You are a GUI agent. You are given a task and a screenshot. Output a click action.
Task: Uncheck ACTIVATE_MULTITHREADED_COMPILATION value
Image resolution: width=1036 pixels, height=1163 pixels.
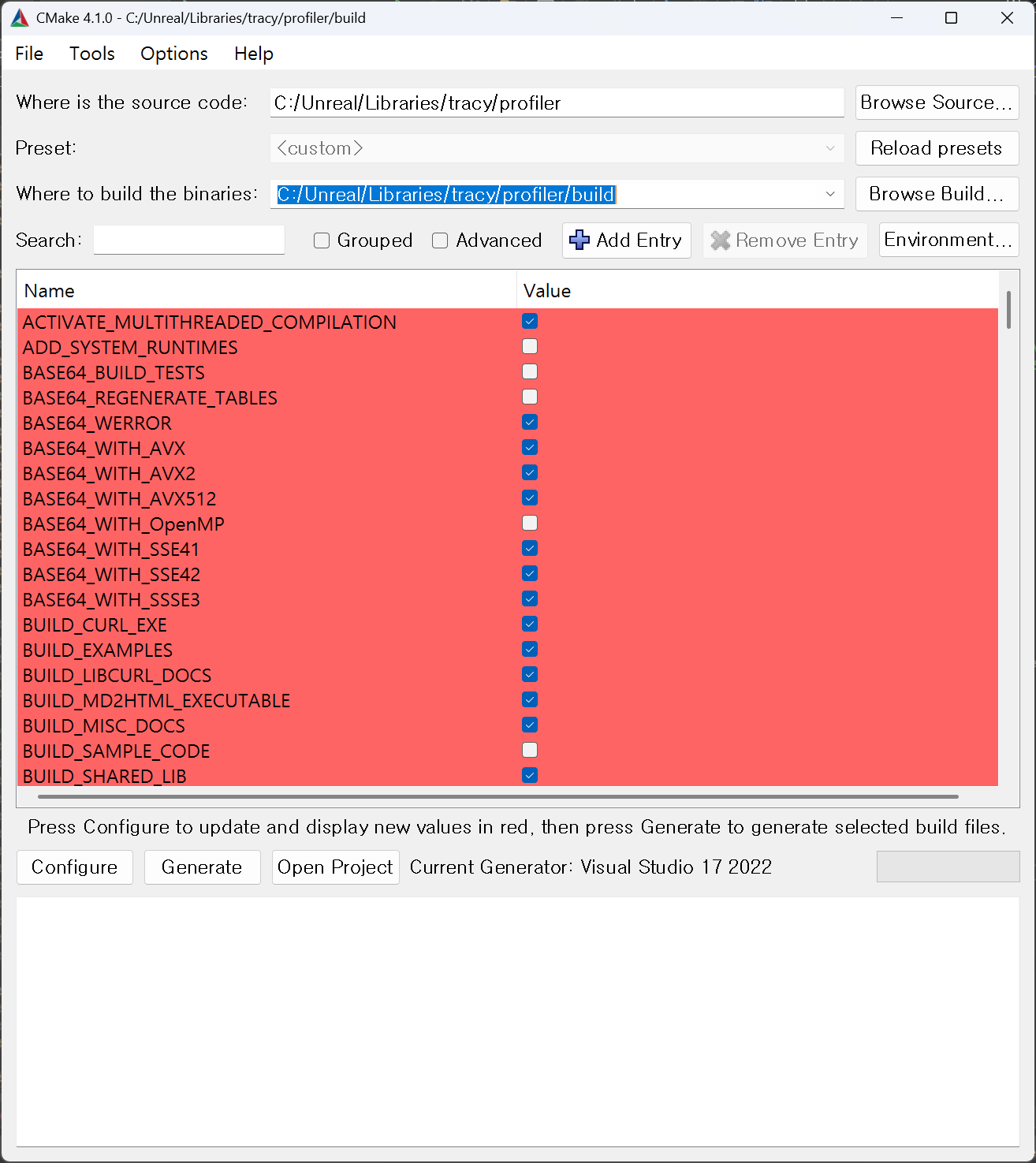point(530,322)
